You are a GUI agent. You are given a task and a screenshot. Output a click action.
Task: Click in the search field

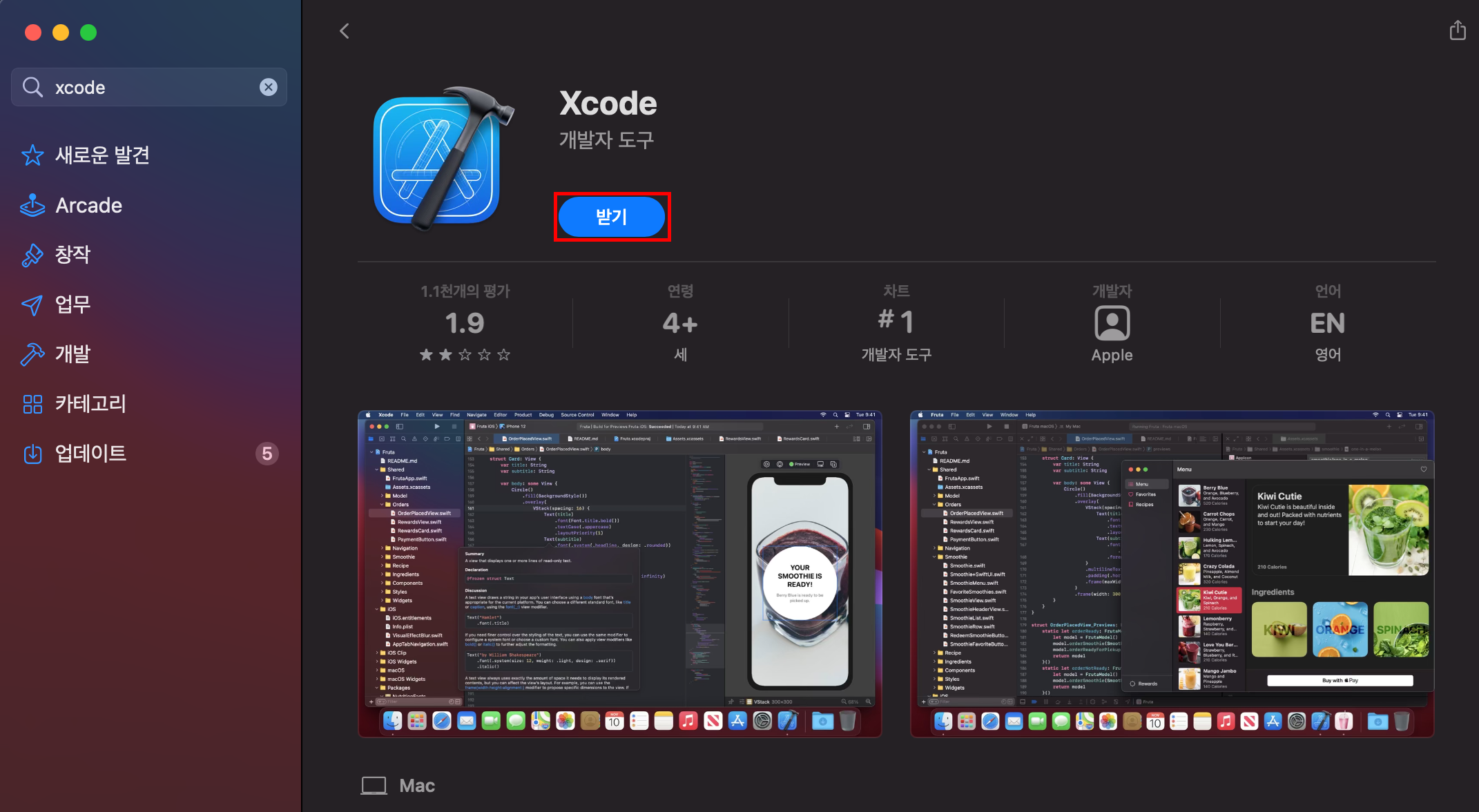coord(152,87)
